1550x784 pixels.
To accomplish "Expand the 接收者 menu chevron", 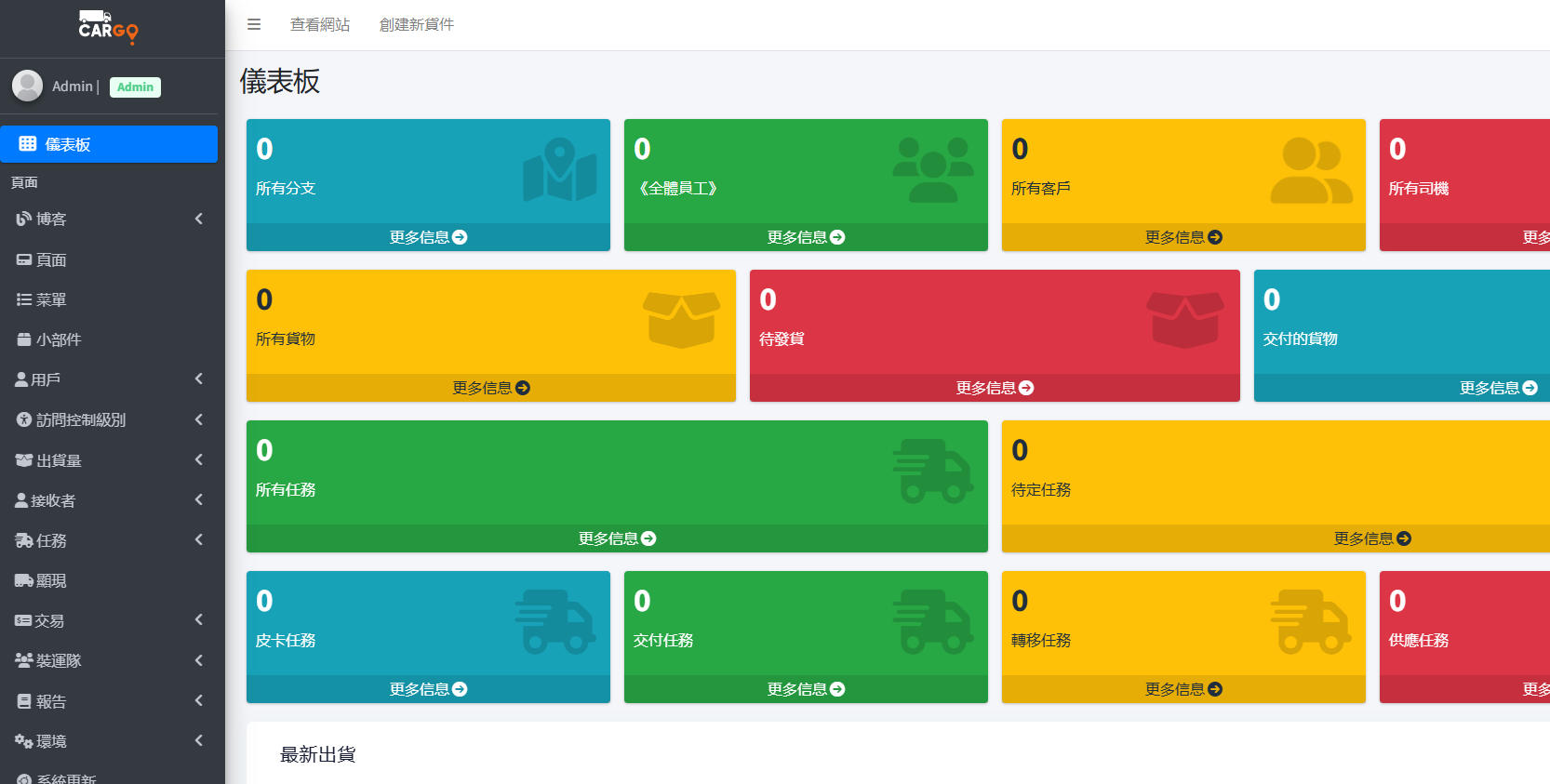I will (199, 499).
